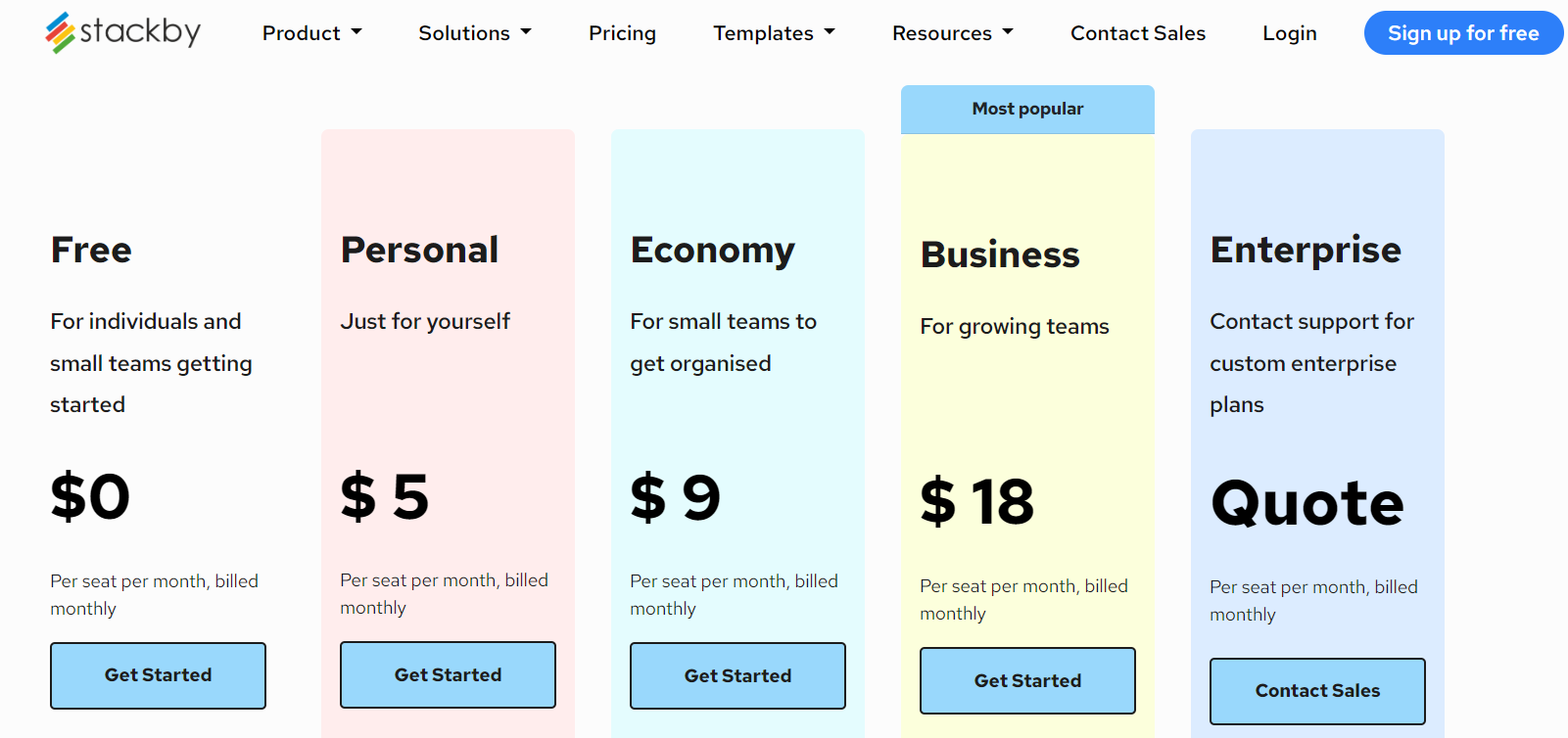Click Get Started on the Personal plan
The width and height of the screenshot is (1568, 738).
(447, 674)
